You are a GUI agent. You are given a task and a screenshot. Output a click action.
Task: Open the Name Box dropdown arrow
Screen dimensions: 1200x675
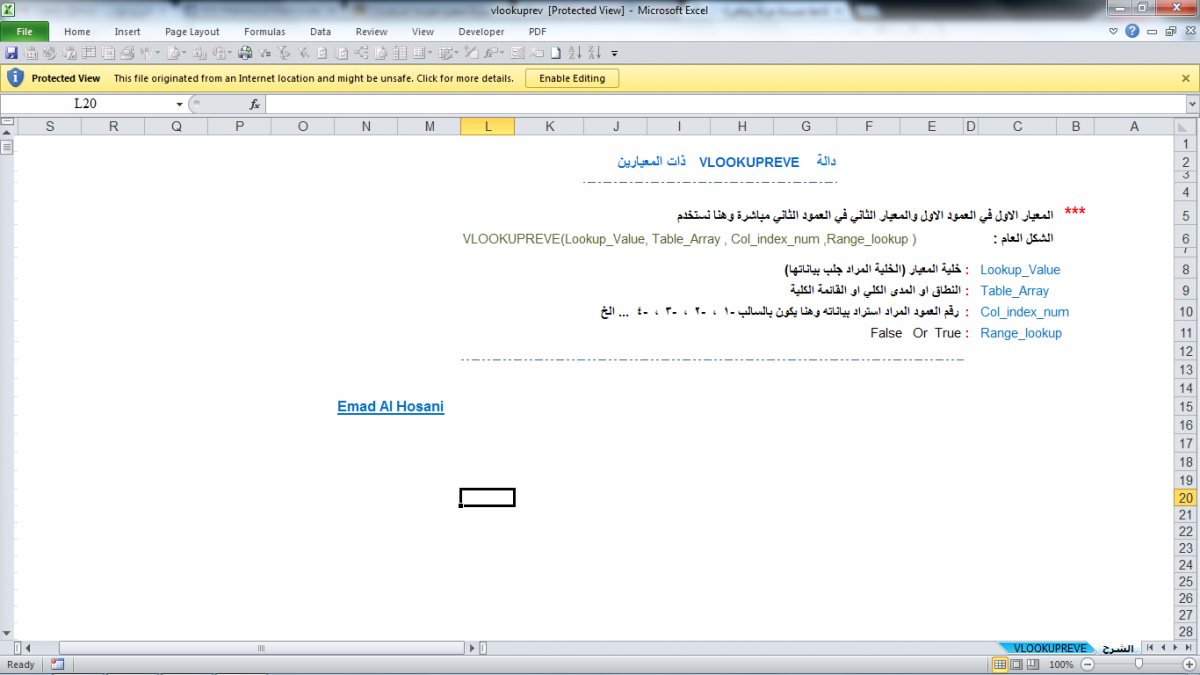coord(180,104)
